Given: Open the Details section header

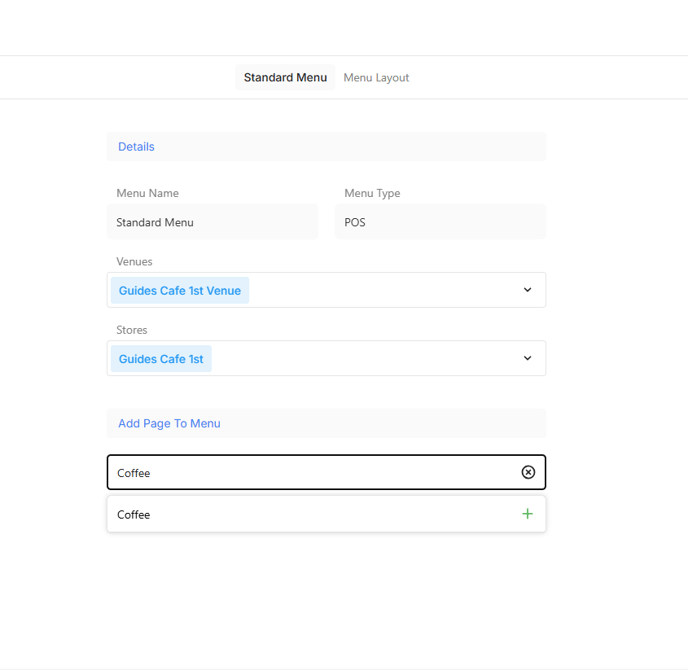Looking at the screenshot, I should pos(136,147).
